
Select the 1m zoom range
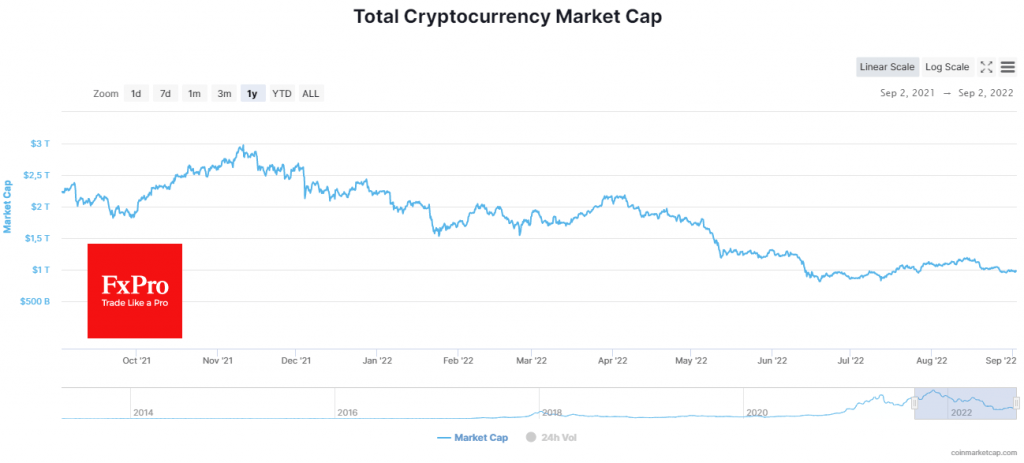point(194,94)
